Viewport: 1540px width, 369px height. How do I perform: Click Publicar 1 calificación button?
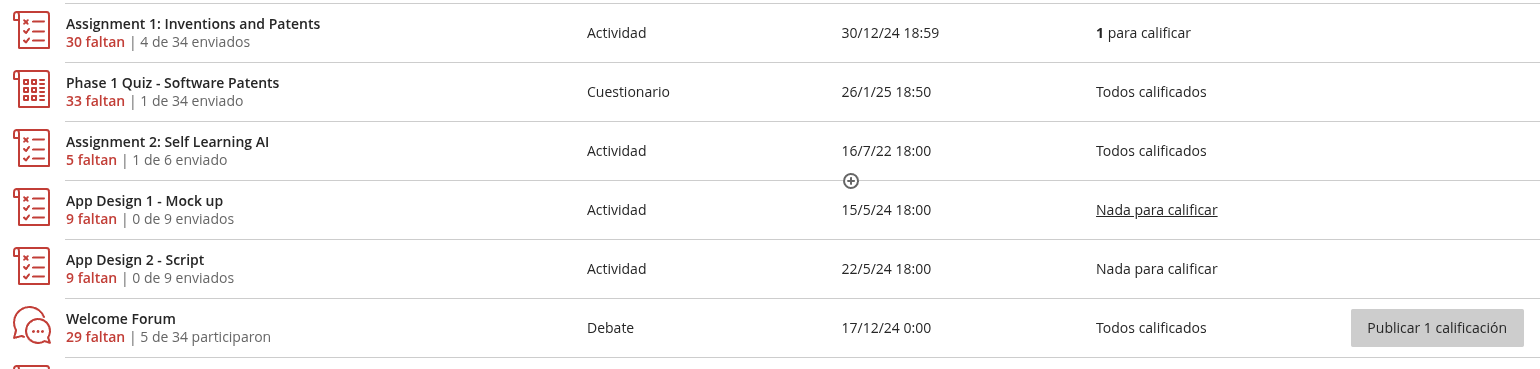coord(1437,328)
